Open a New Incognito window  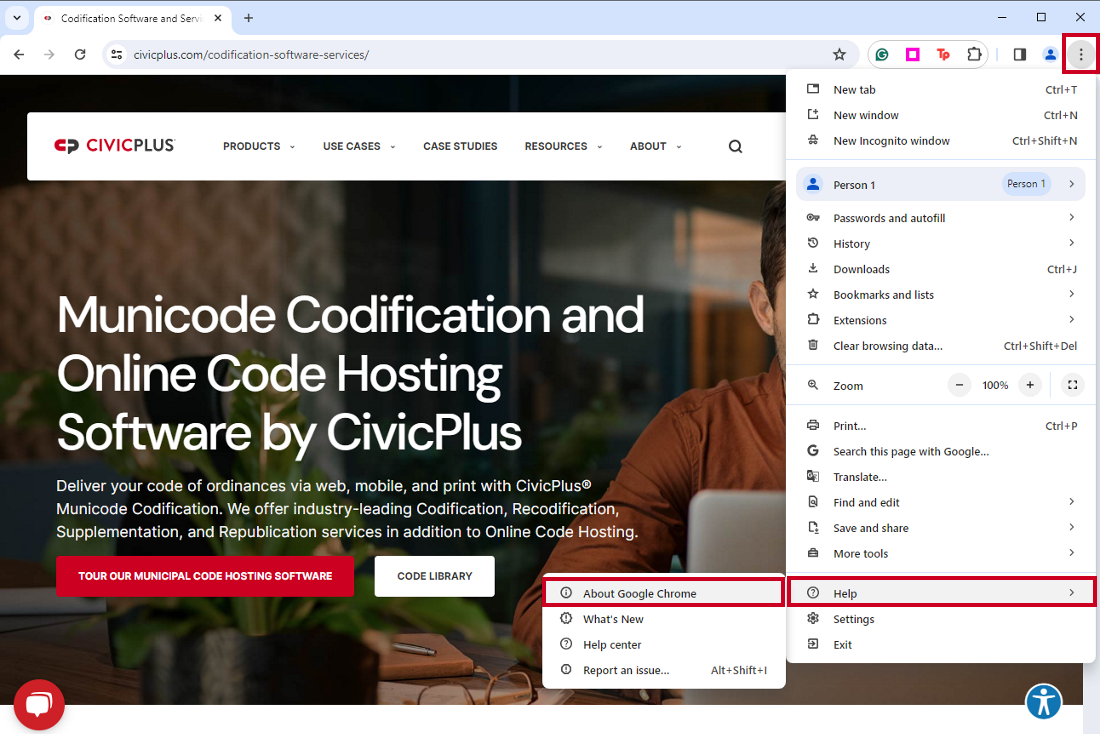[941, 141]
